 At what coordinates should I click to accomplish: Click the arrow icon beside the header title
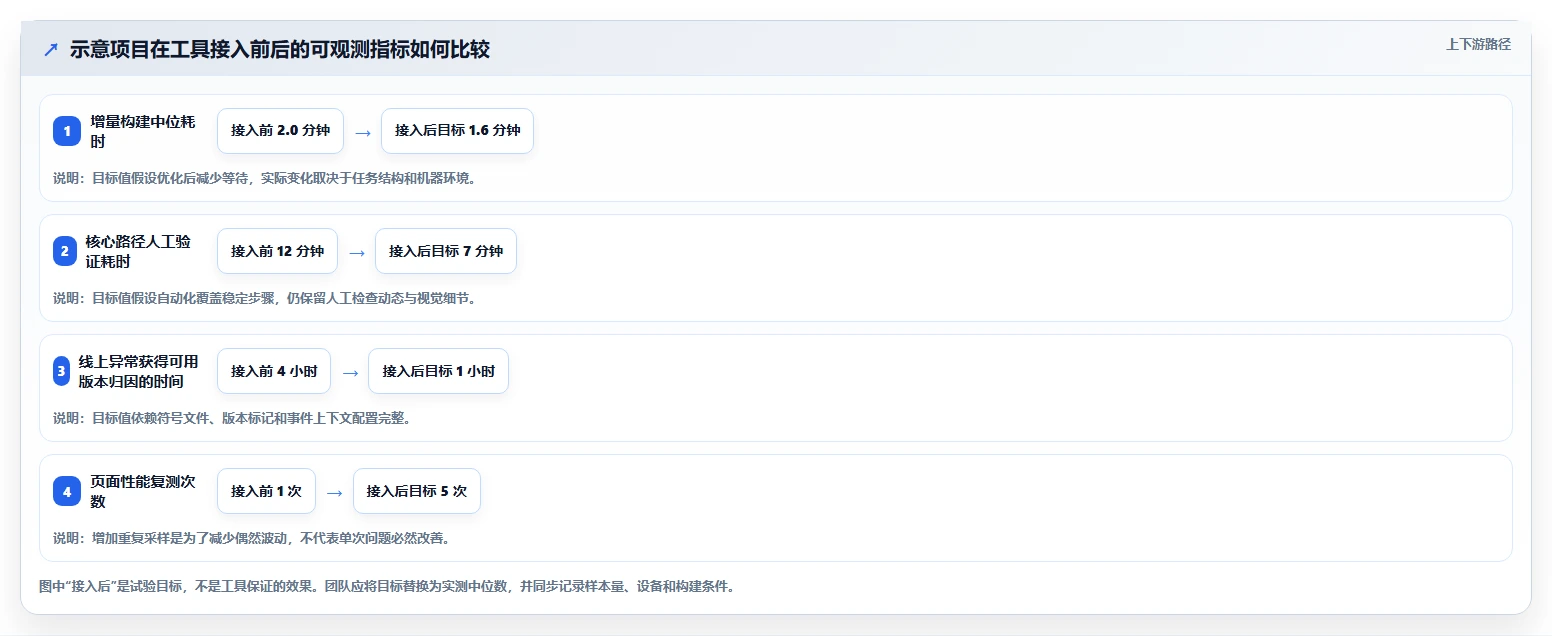(x=51, y=49)
